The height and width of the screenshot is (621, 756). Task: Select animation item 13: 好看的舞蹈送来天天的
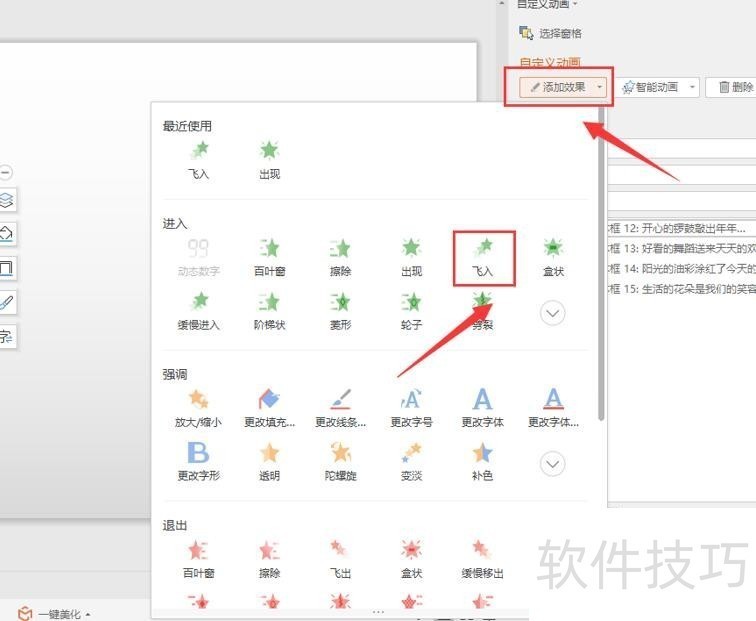(682, 248)
